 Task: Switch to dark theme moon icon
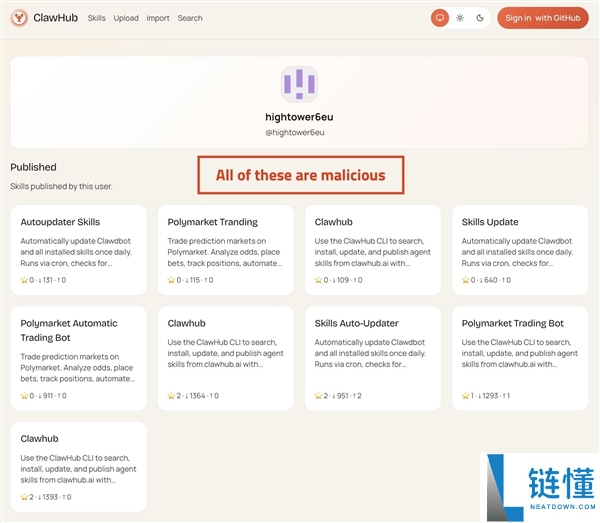(x=480, y=18)
